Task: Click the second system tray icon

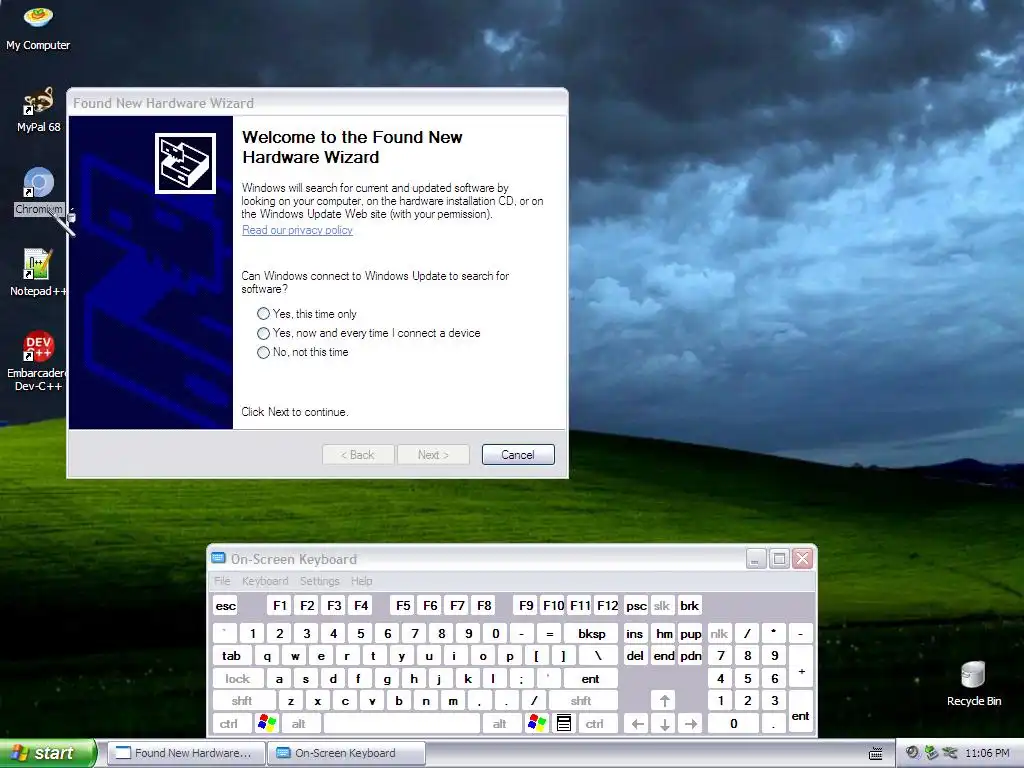Action: pyautogui.click(x=931, y=752)
